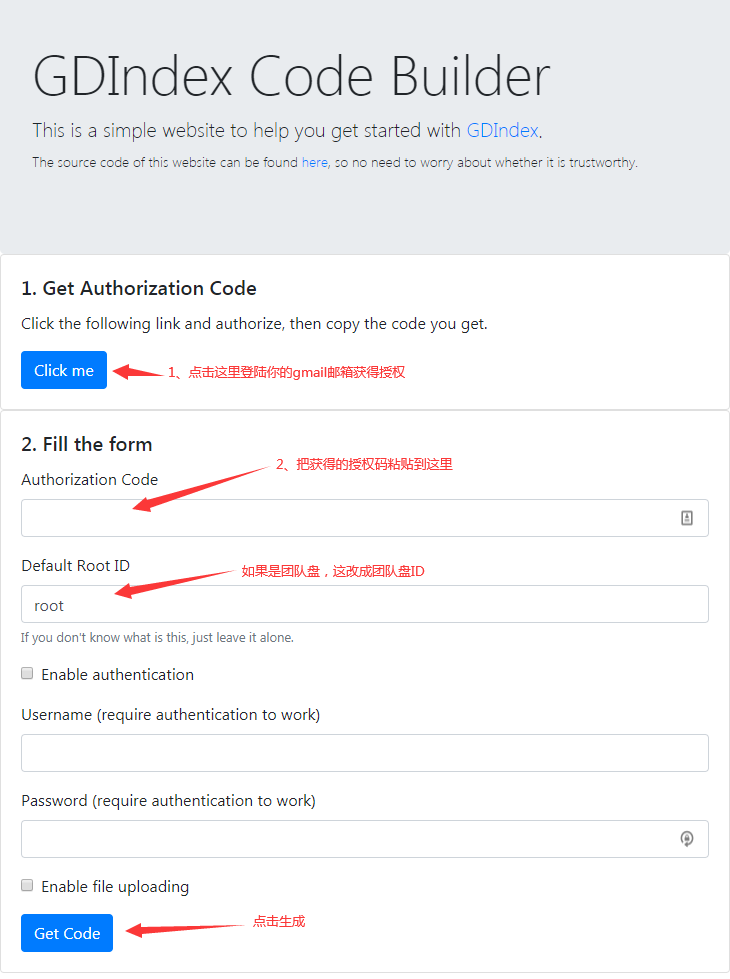Click the "Username (require authentication to work)" label
Image resolution: width=730 pixels, height=979 pixels.
[170, 715]
